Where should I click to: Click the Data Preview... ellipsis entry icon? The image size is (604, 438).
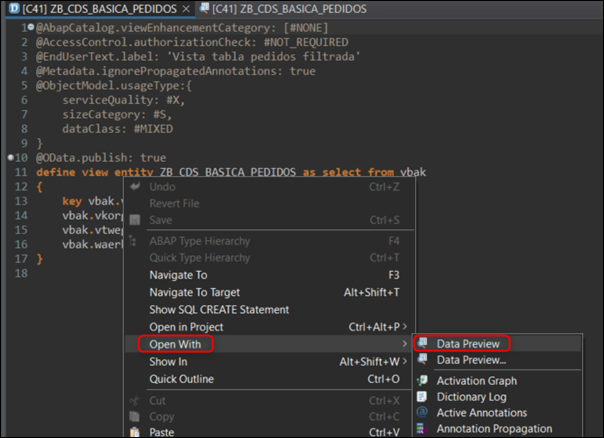423,359
